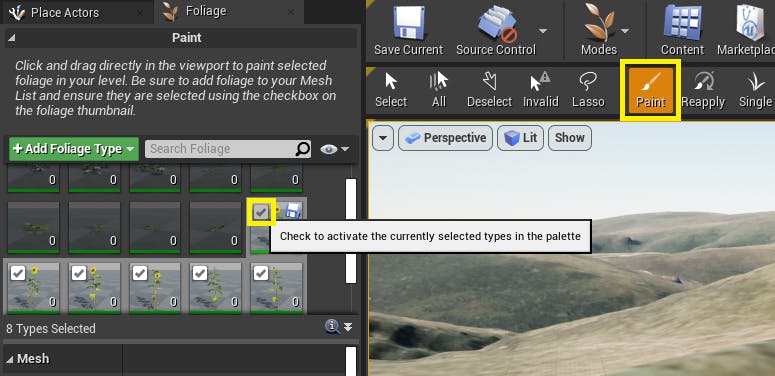Toggle the activation checkbox on the hovered foliage thumbnail

(x=261, y=212)
